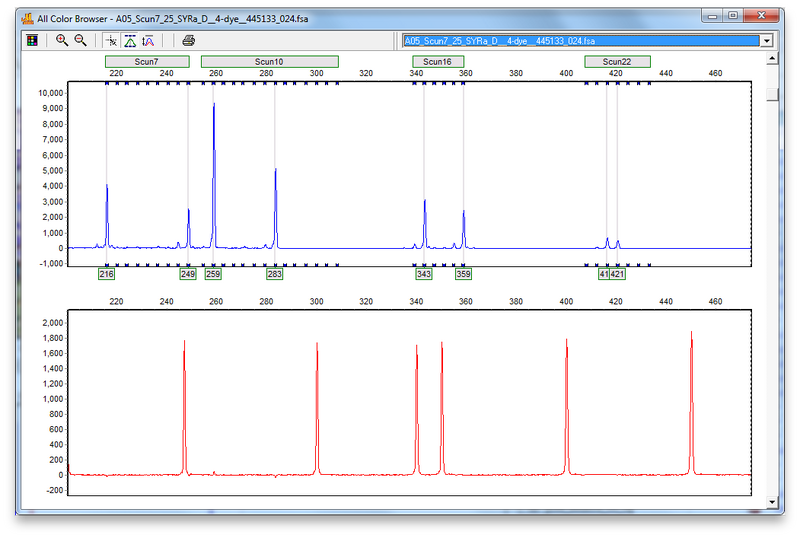Click the Scun10 marker label
This screenshot has height=538, width=800.
[x=269, y=62]
